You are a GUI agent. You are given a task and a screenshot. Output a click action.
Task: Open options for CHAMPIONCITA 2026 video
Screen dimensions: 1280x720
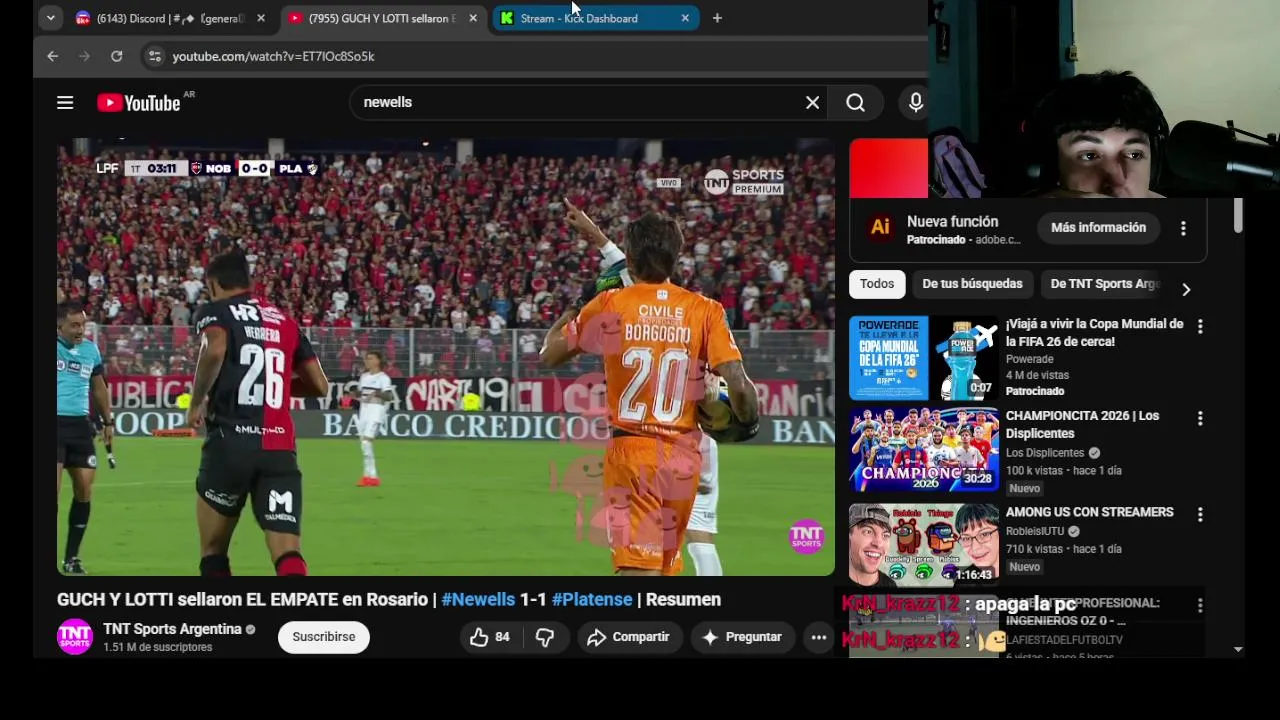1200,418
